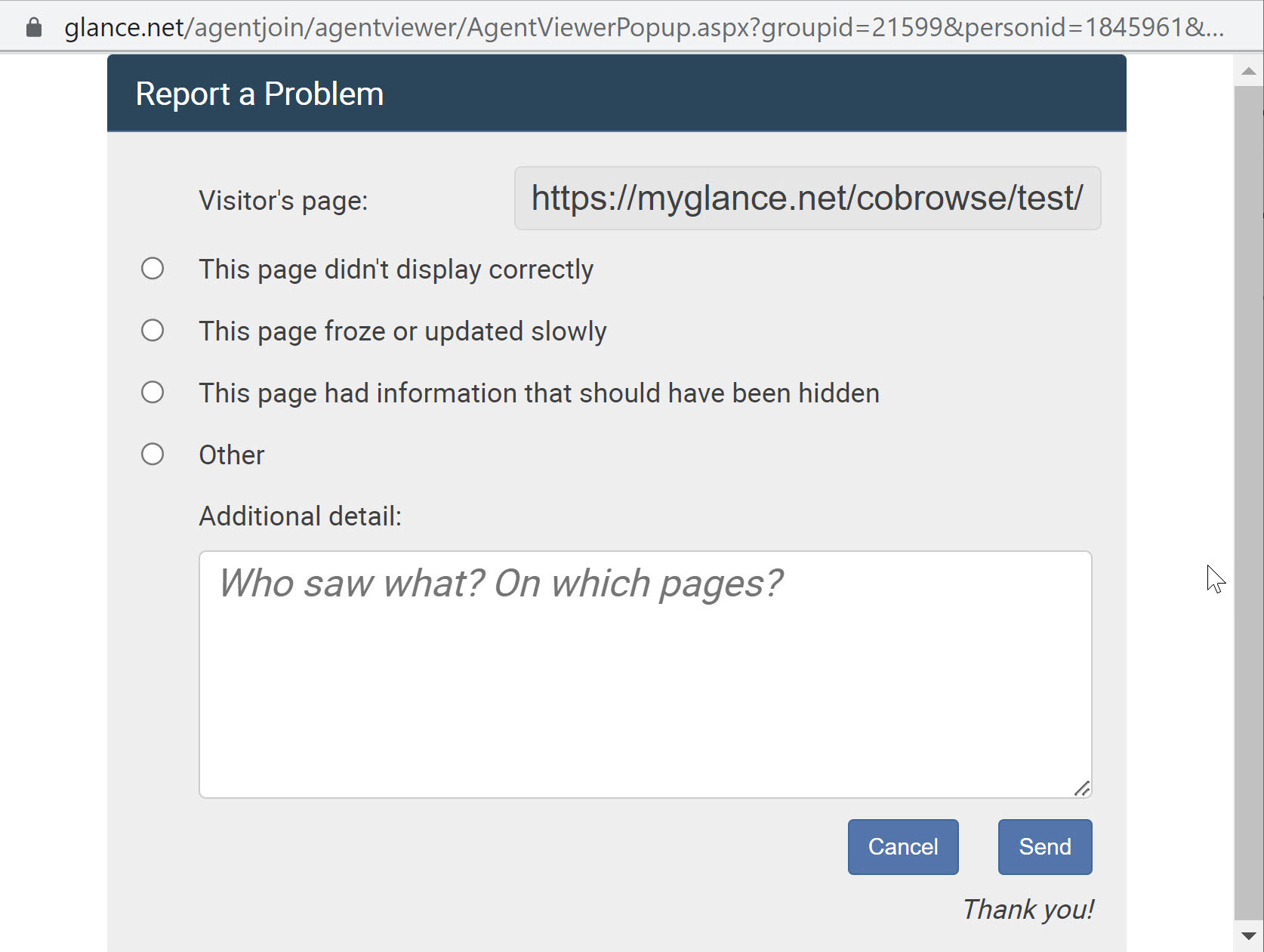Image resolution: width=1264 pixels, height=952 pixels.
Task: Choose "This page froze or updated slowly" radio
Action: [x=153, y=331]
